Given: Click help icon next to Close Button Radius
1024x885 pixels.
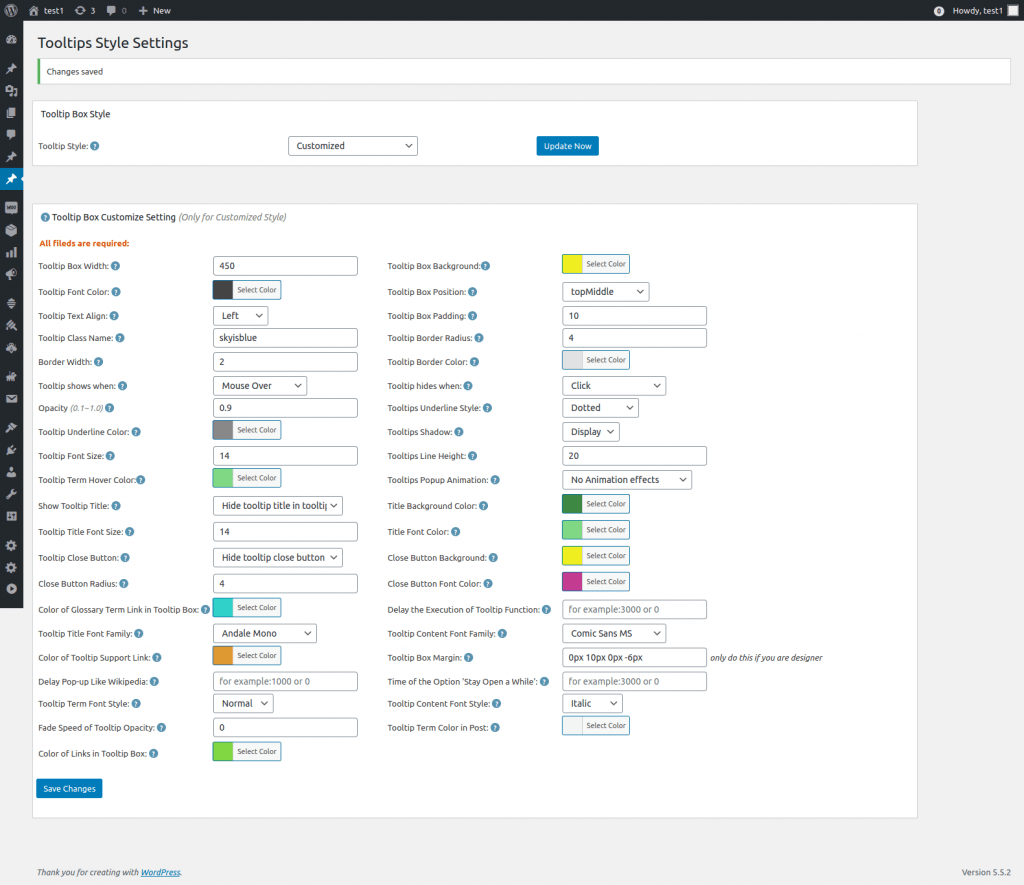Looking at the screenshot, I should point(124,584).
